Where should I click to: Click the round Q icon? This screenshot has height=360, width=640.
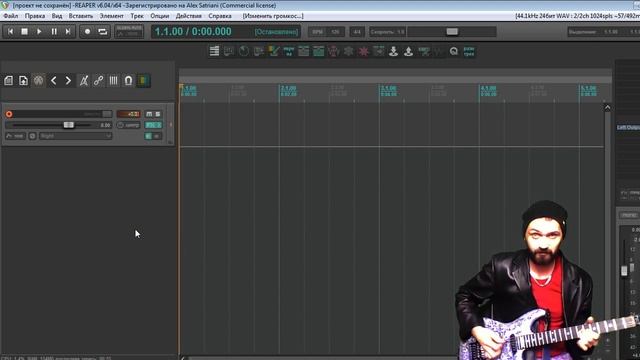454,51
